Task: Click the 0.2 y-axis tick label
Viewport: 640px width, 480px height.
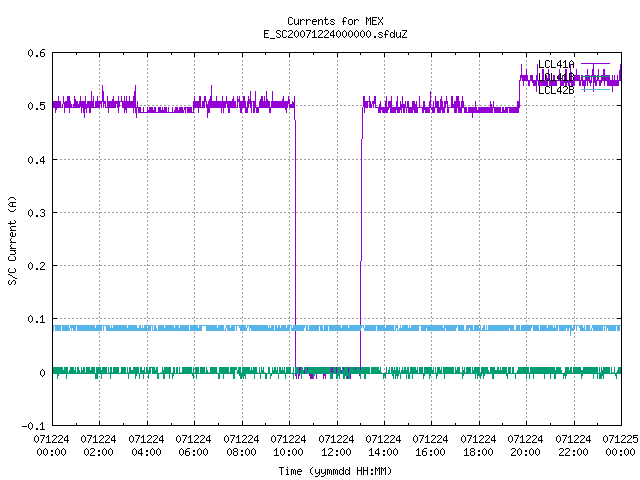Action: [36, 266]
